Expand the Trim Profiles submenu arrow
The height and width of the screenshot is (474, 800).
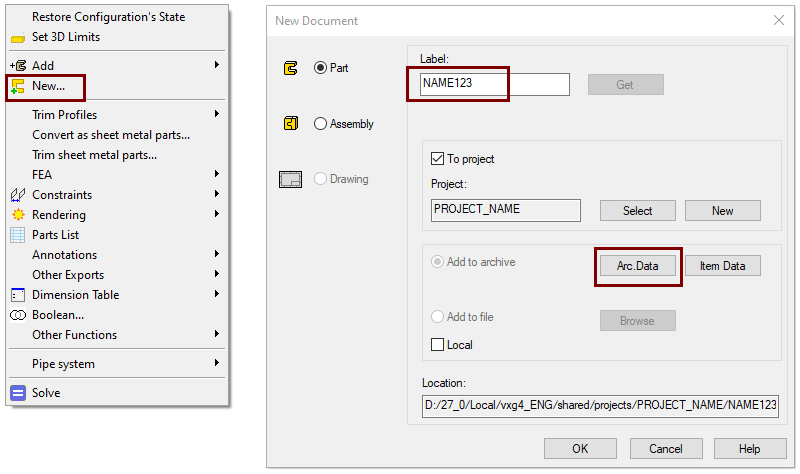click(217, 114)
